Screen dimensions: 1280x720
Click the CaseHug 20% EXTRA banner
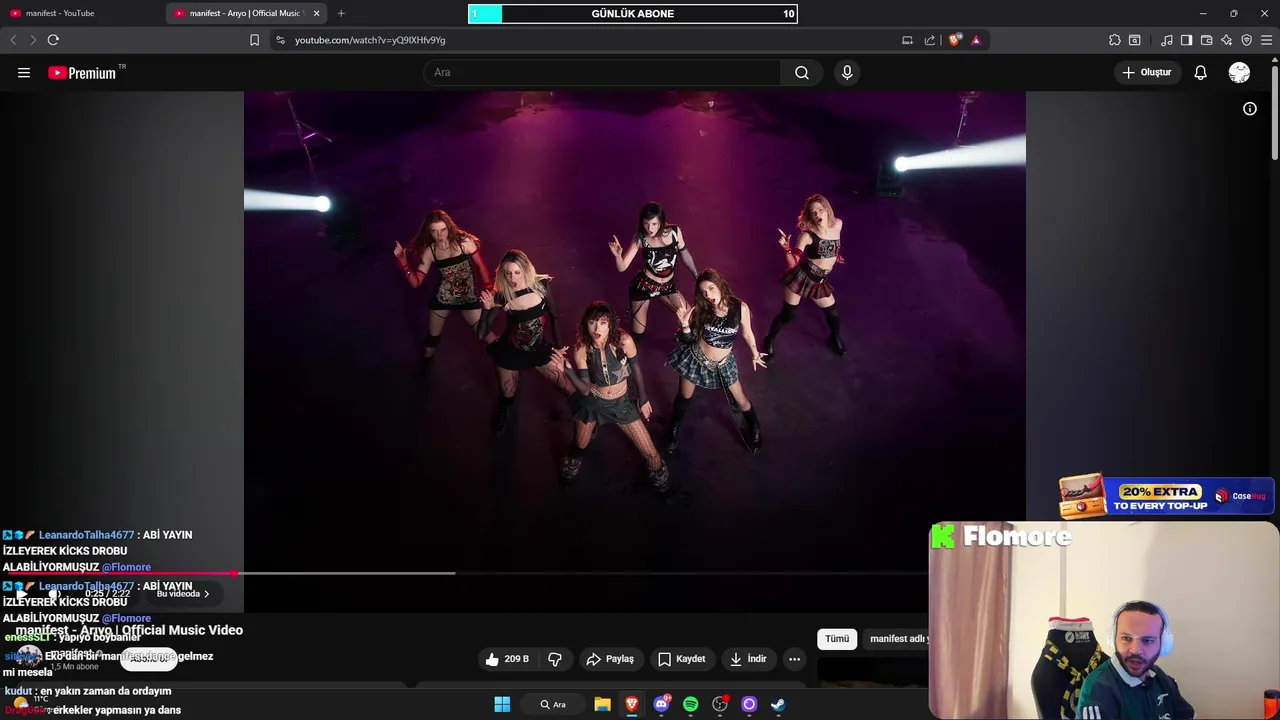coord(1166,497)
